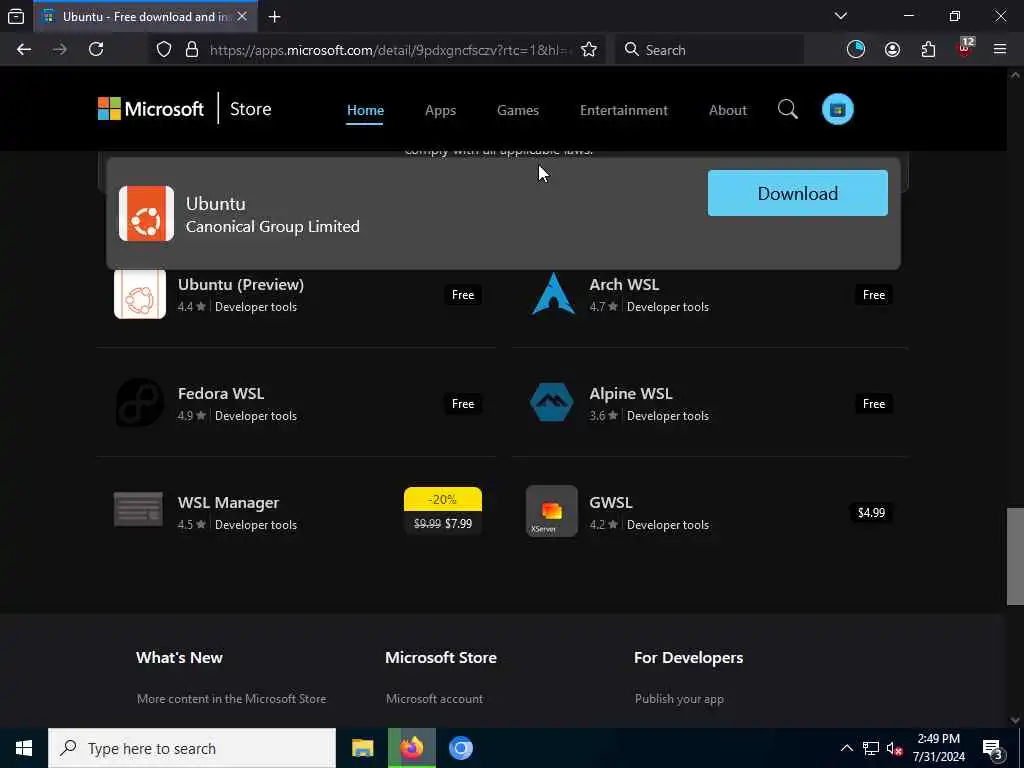Open the blue circular toolbar extension icon
Image resolution: width=1024 pixels, height=768 pixels.
(x=856, y=50)
